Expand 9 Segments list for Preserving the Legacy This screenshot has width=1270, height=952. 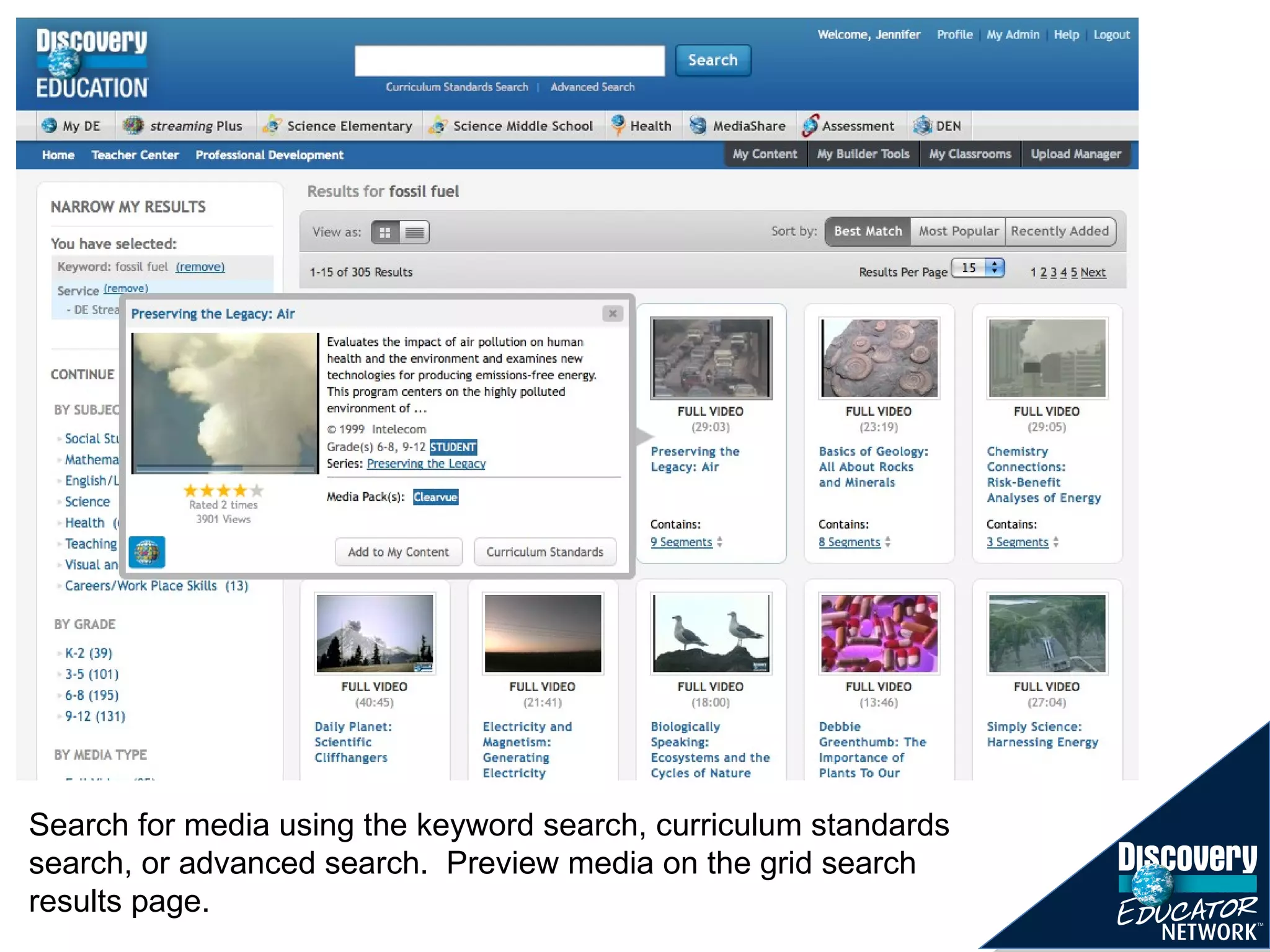686,542
